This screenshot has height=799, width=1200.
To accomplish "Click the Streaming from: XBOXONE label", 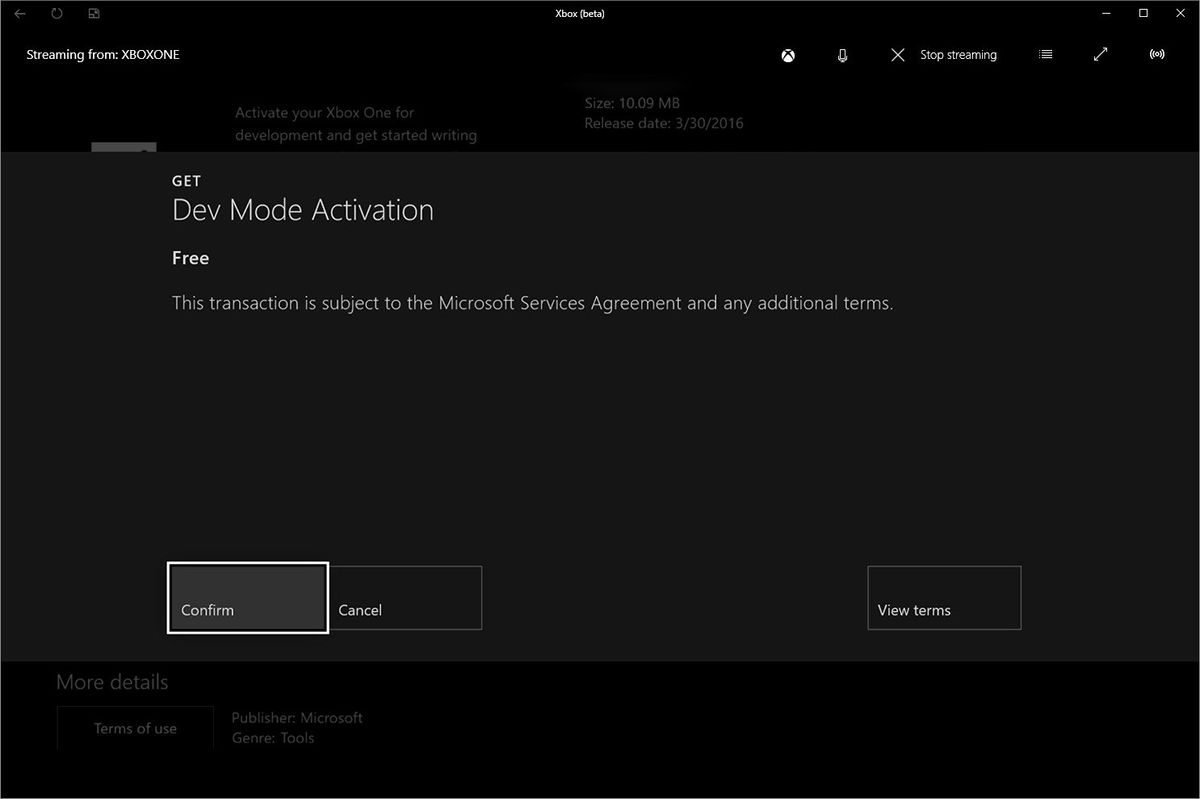I will pyautogui.click(x=101, y=55).
